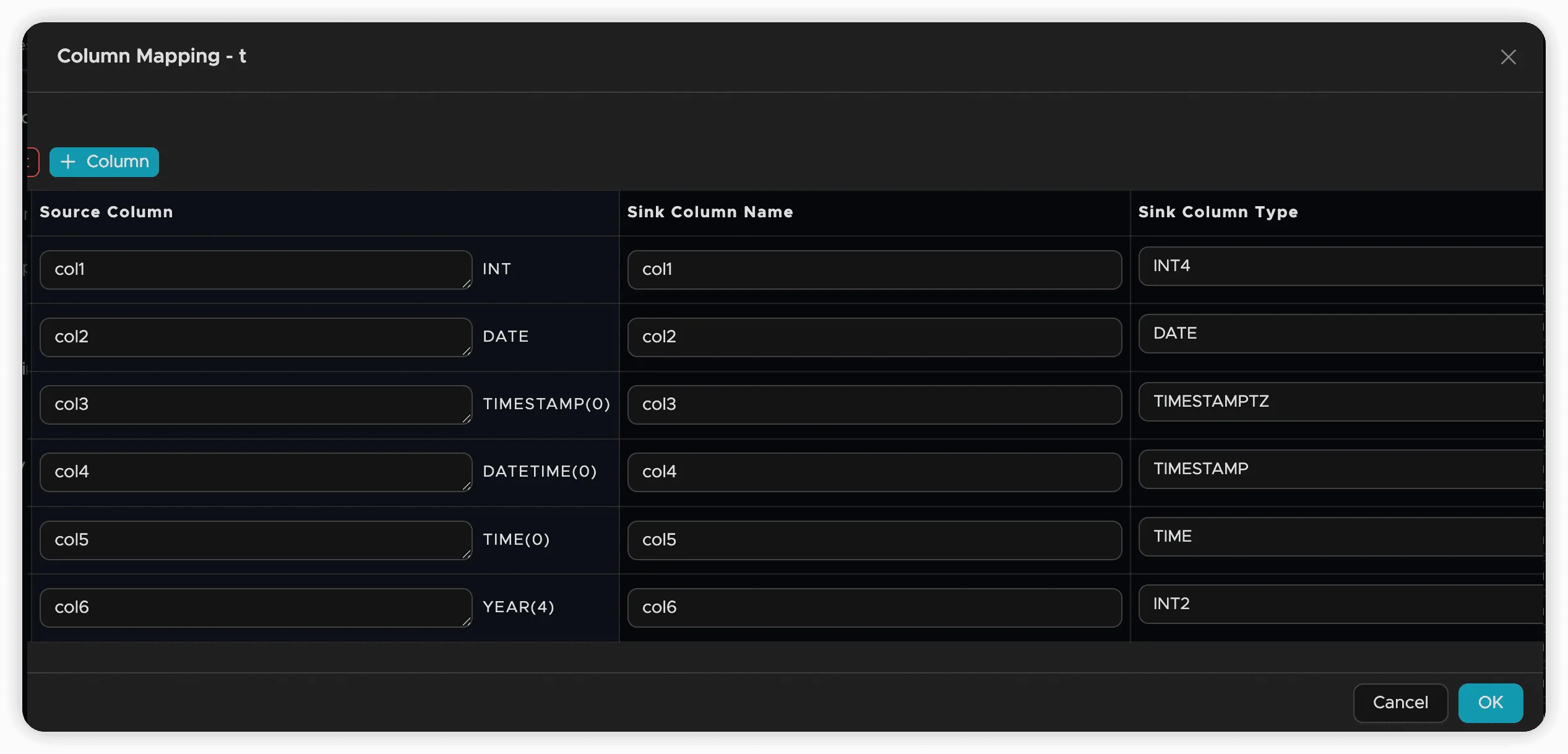Image resolution: width=1568 pixels, height=754 pixels.
Task: Edit the sink column name col4
Action: 874,472
